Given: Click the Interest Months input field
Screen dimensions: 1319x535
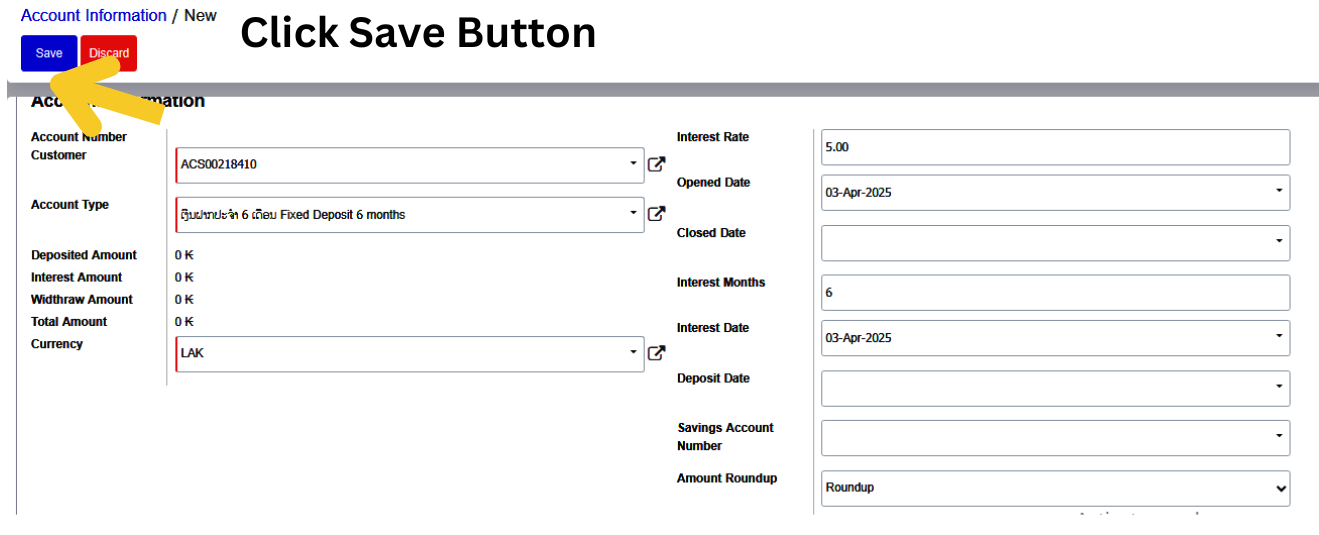Looking at the screenshot, I should (1055, 292).
